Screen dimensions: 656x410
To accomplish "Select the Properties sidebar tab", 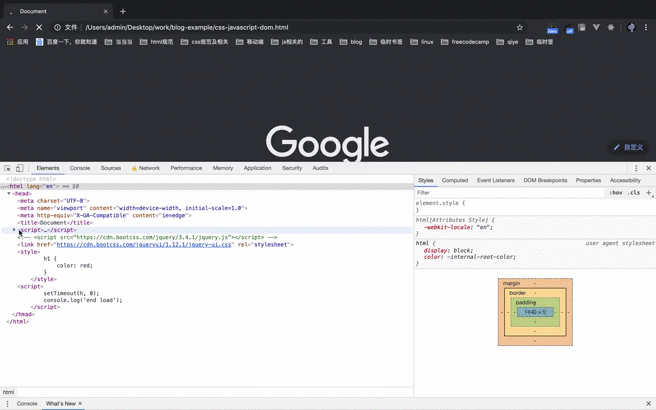I will click(x=588, y=180).
